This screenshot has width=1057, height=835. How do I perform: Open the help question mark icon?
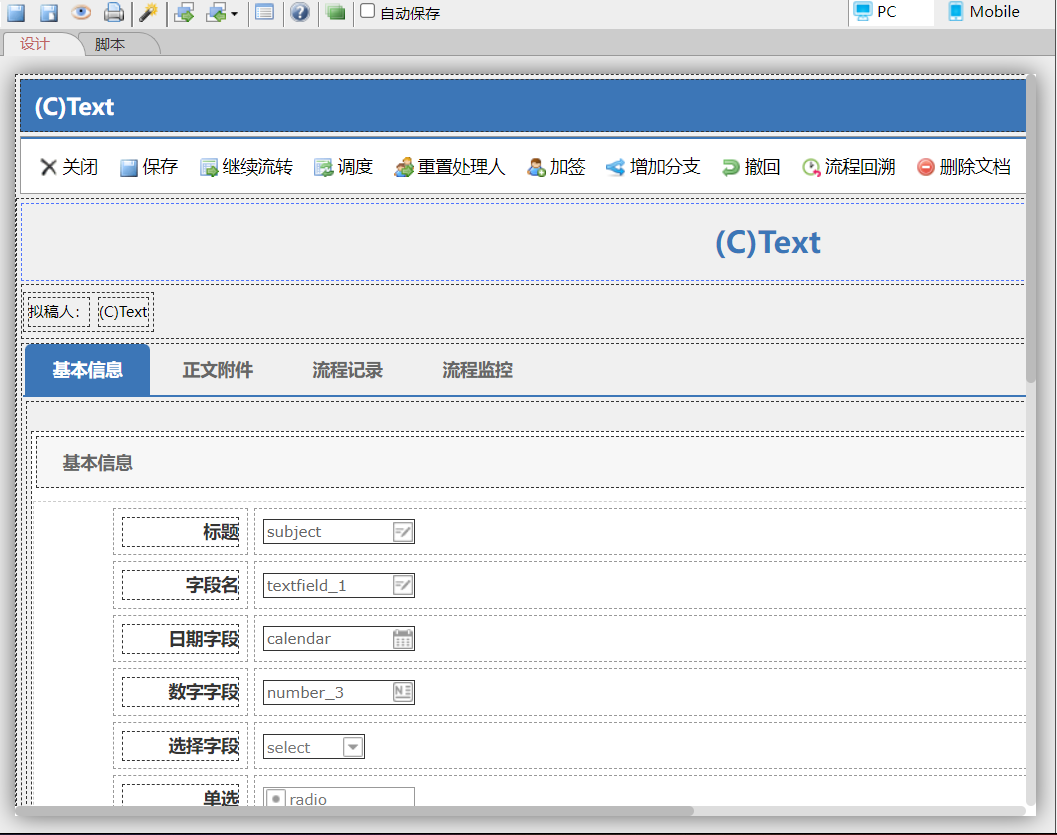point(300,12)
